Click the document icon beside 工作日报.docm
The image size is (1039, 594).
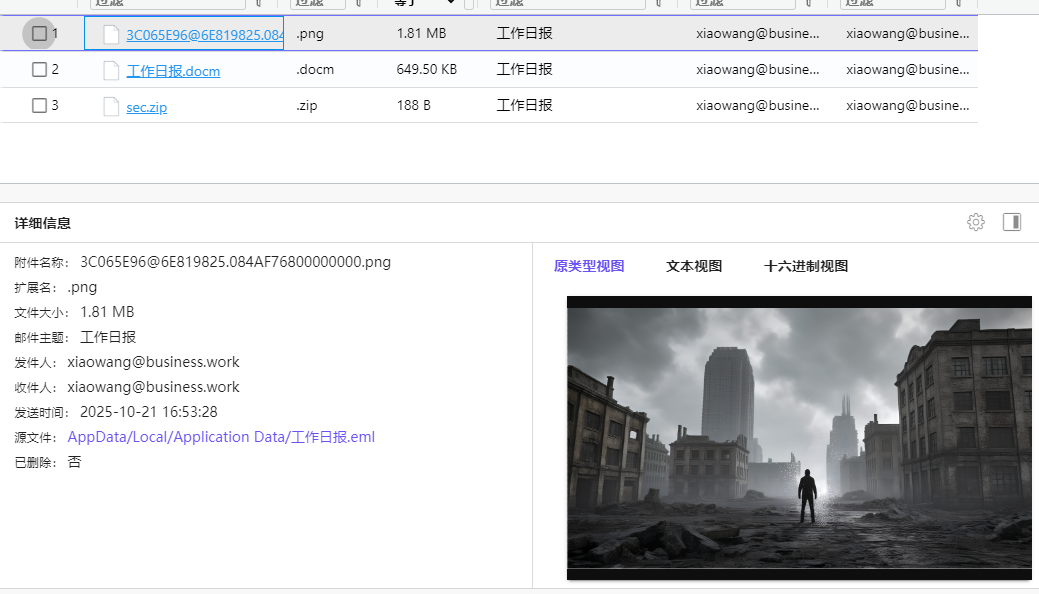tap(111, 70)
